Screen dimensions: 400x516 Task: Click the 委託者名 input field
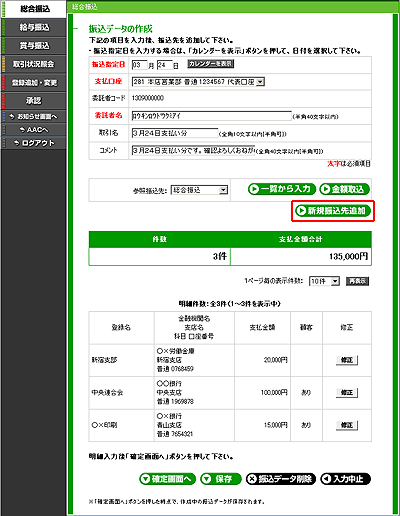[212, 116]
